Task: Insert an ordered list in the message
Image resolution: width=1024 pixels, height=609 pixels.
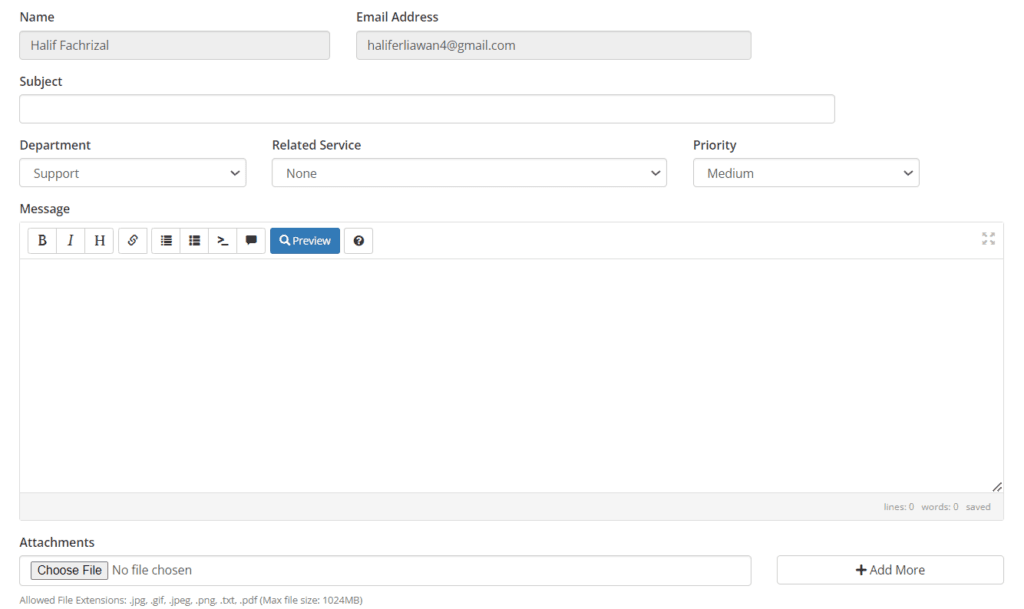Action: (194, 241)
